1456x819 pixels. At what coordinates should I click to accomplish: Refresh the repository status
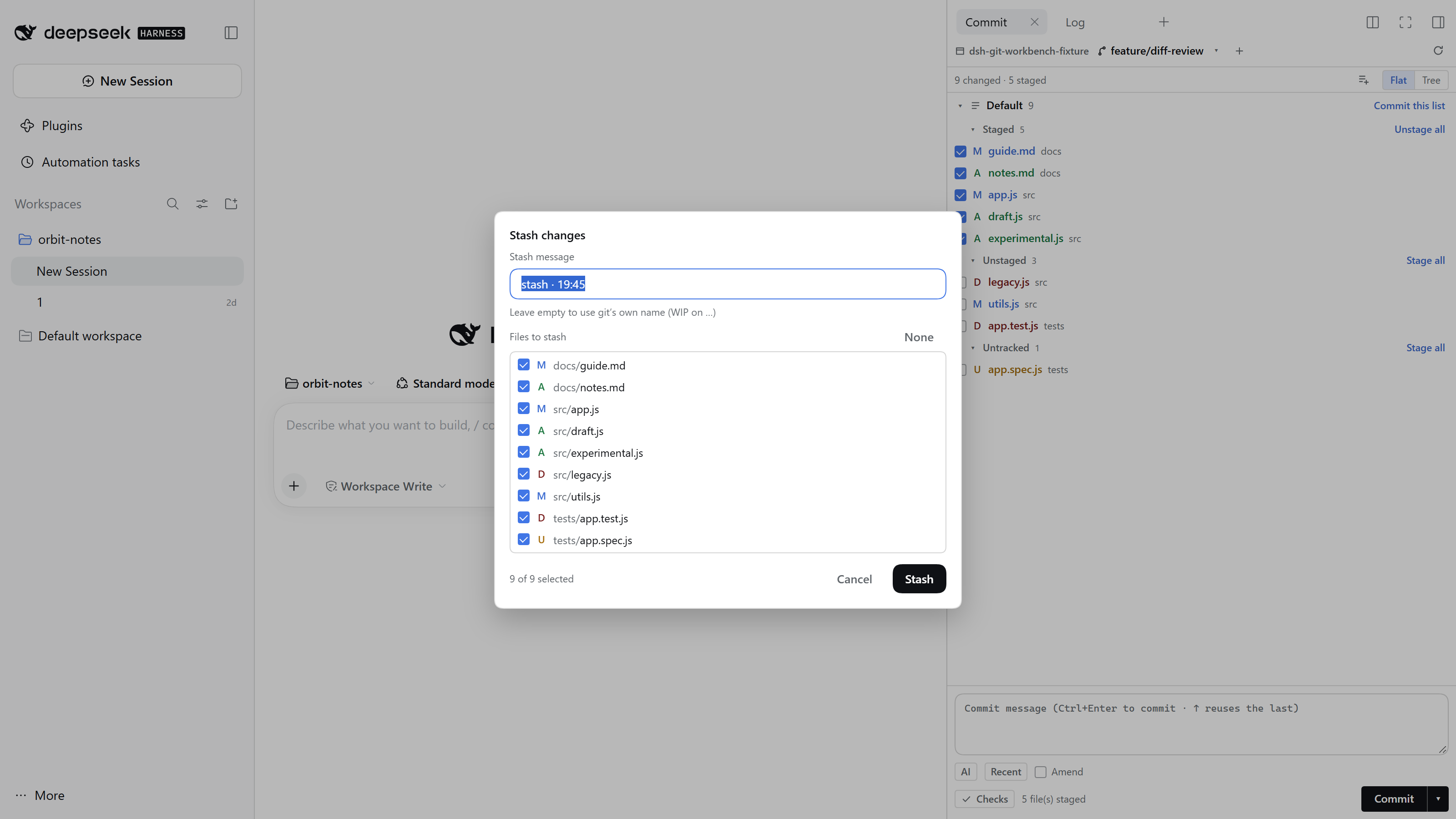(x=1438, y=51)
